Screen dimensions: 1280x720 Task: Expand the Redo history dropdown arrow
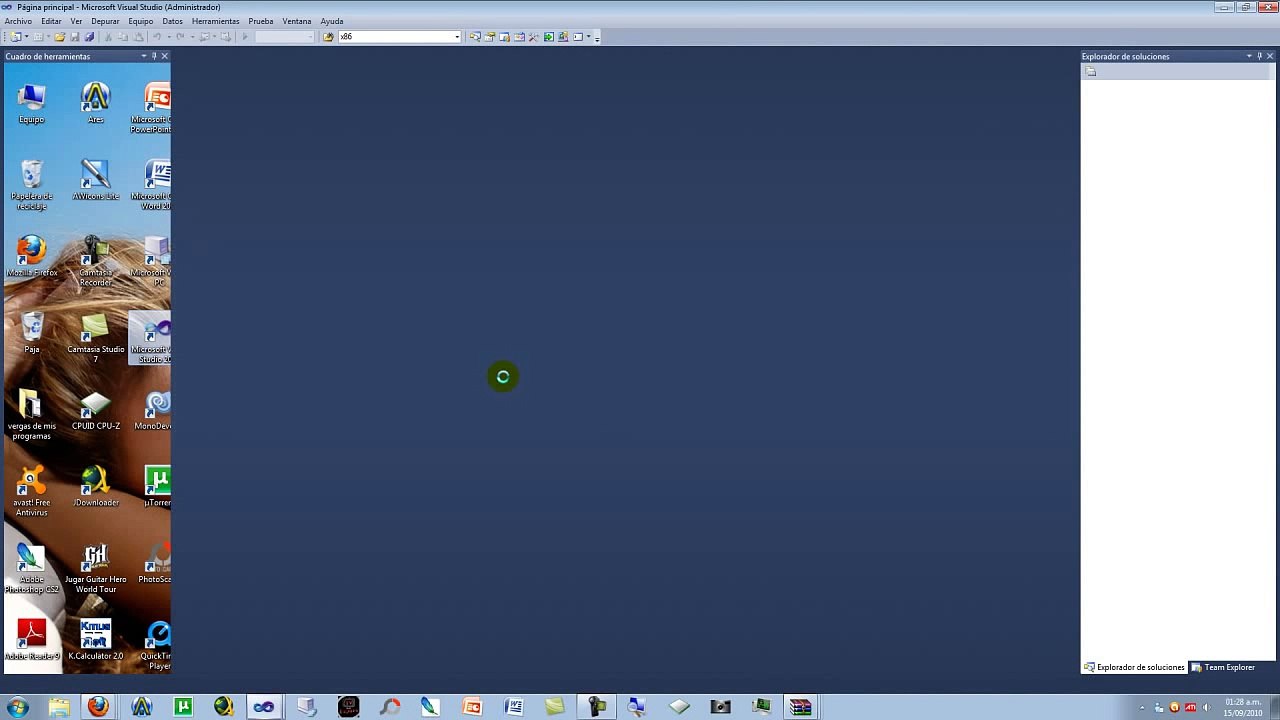click(192, 36)
